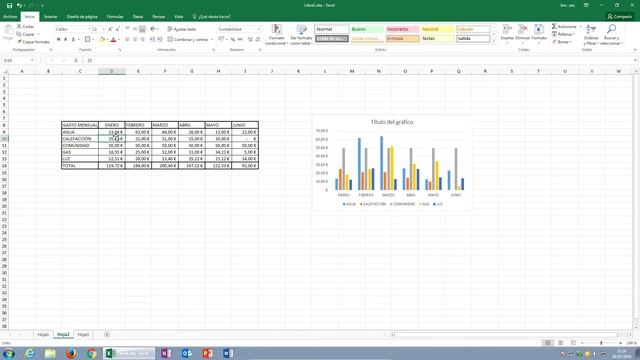
Task: Switch to the Fórmulas tab
Action: pos(115,17)
